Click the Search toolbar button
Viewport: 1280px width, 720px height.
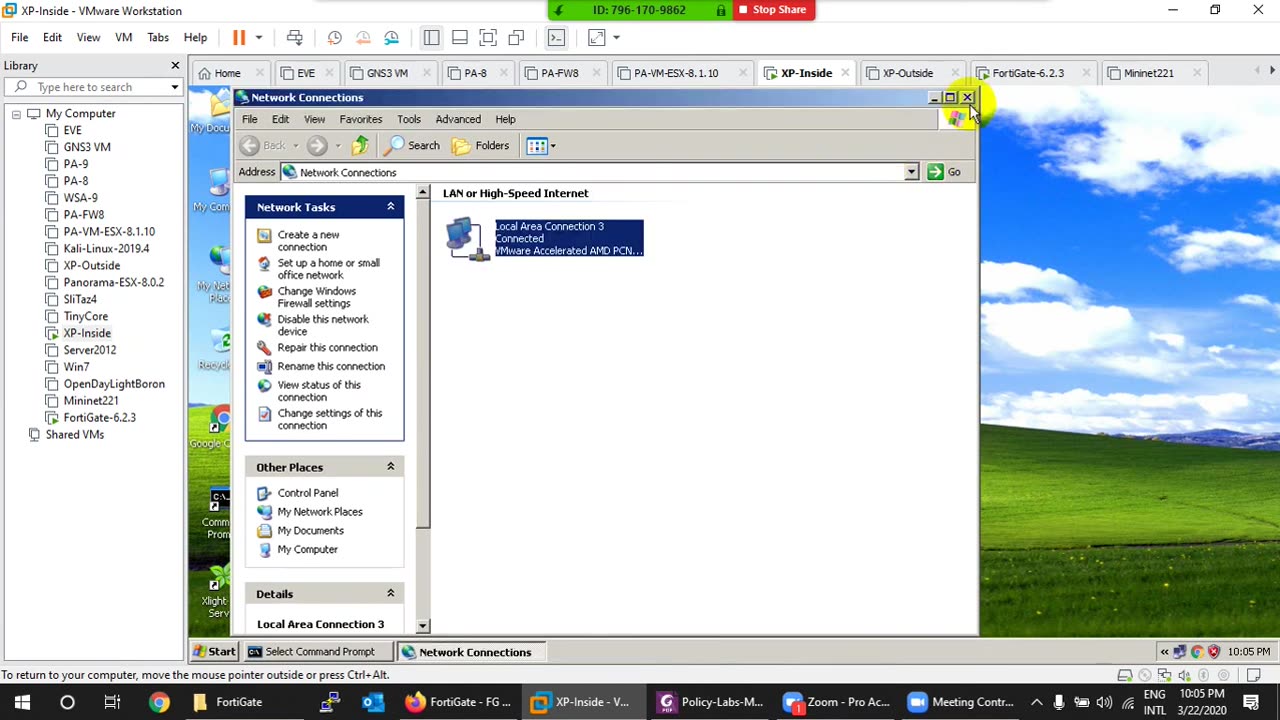[413, 146]
